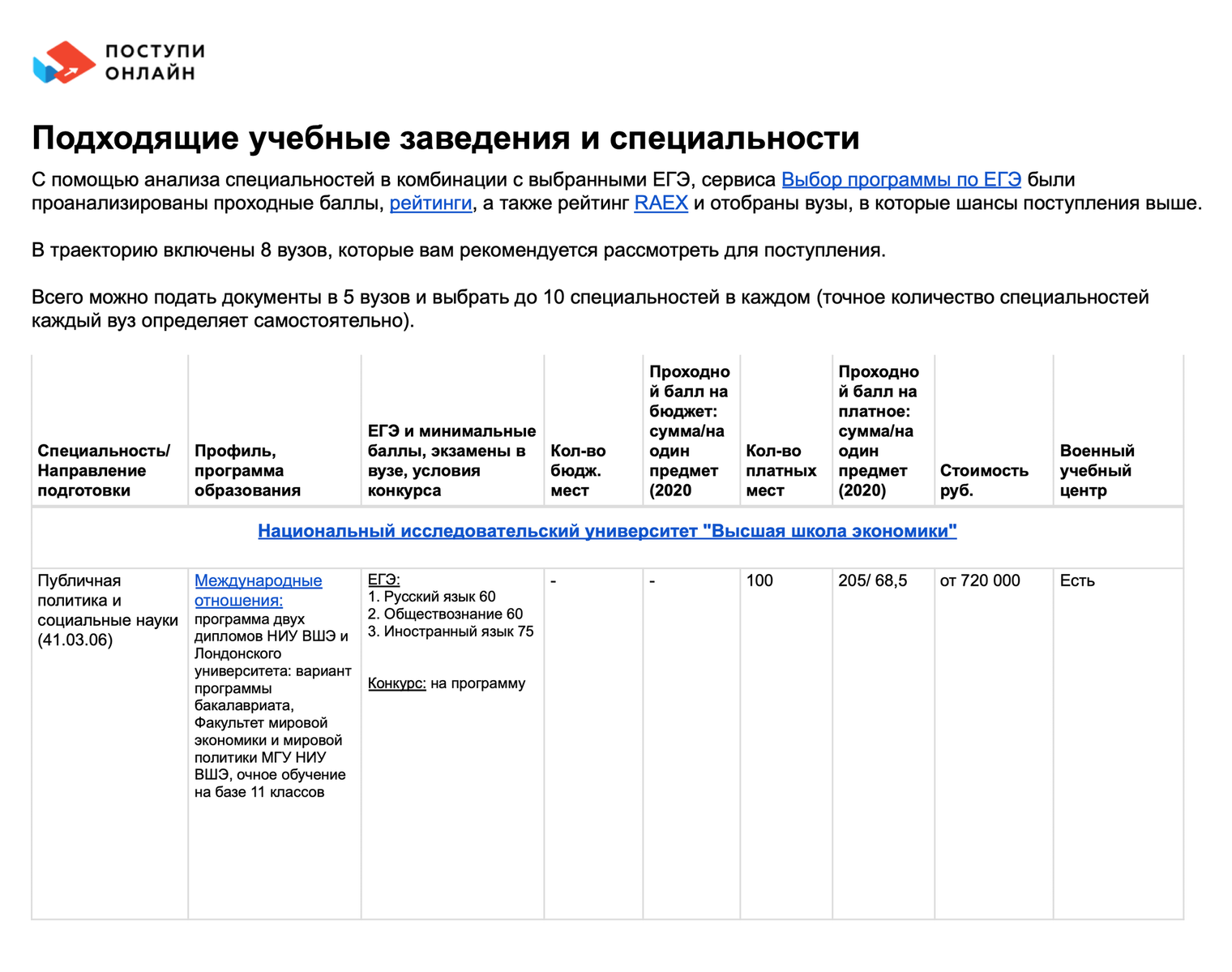Open the рейтинги link
Viewport: 1232px width, 972px height.
pos(430,203)
